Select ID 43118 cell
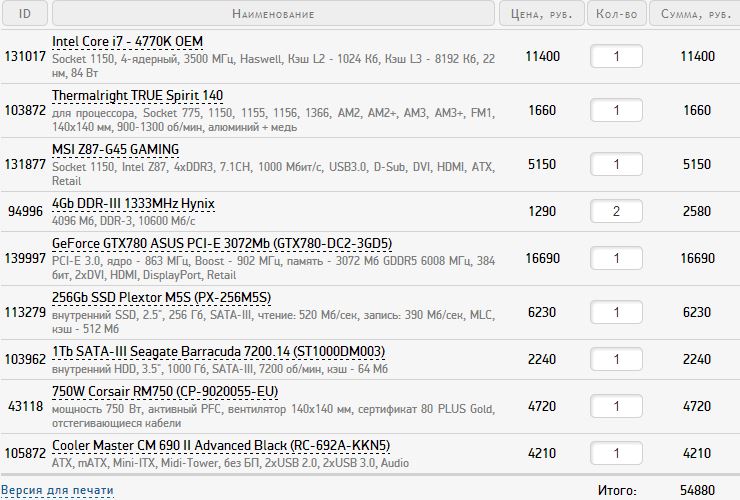 (x=25, y=406)
